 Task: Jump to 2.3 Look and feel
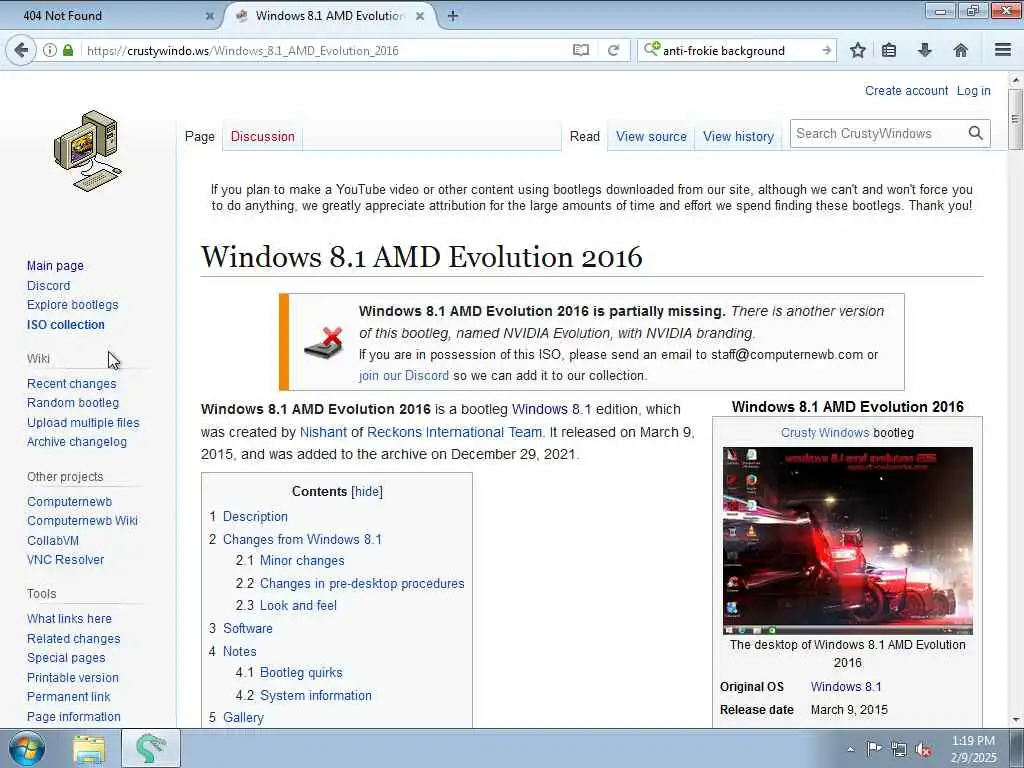coord(298,605)
